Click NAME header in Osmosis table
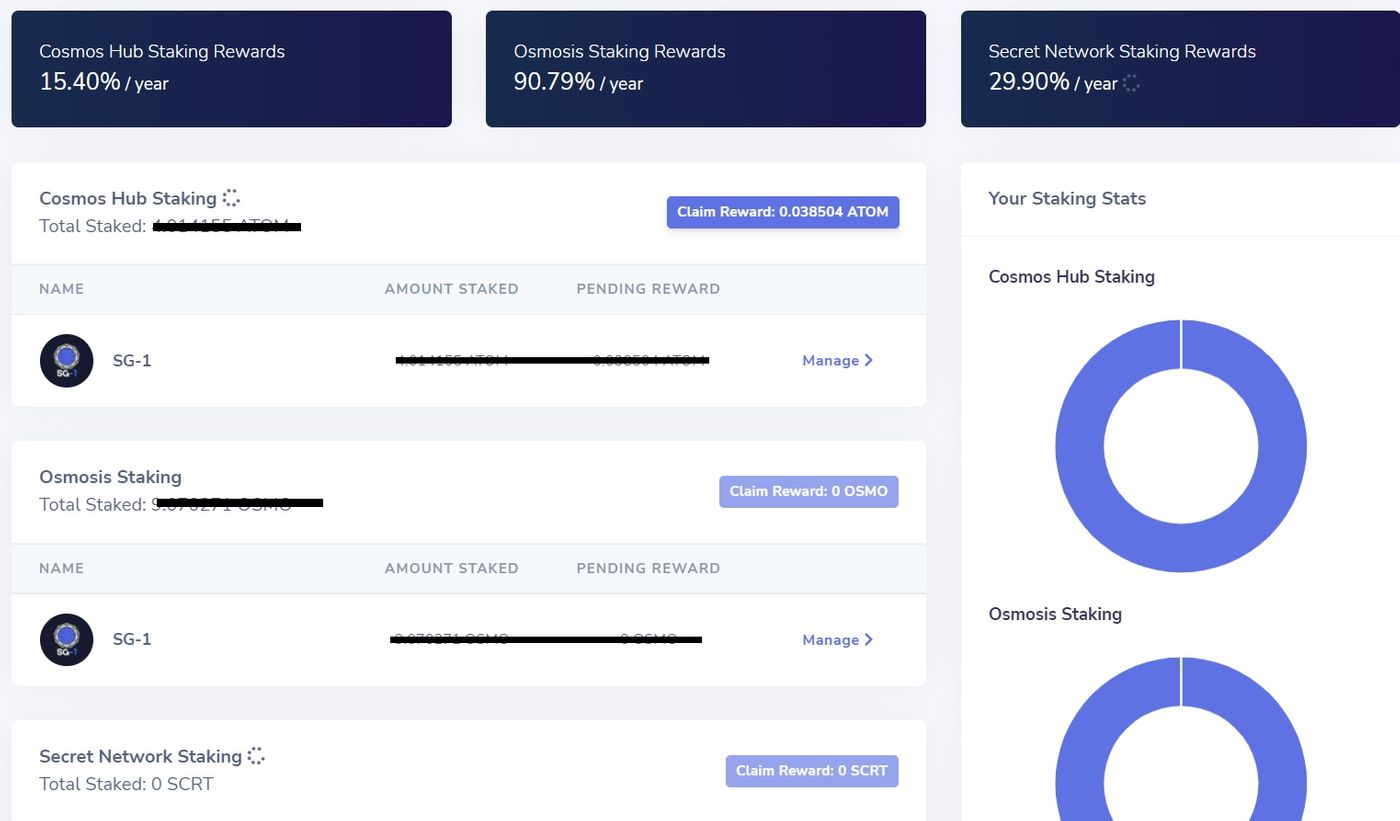 pyautogui.click(x=62, y=568)
